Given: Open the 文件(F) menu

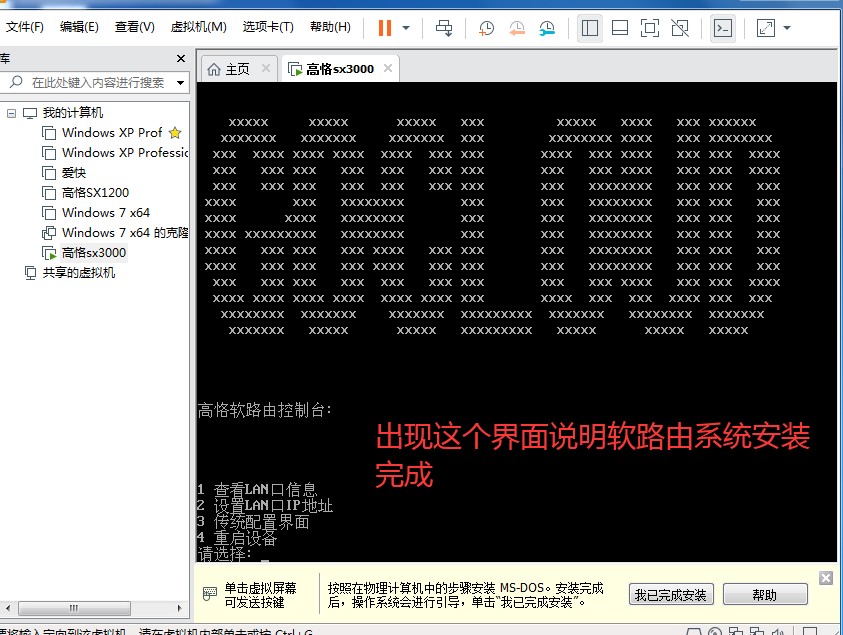Looking at the screenshot, I should (24, 27).
